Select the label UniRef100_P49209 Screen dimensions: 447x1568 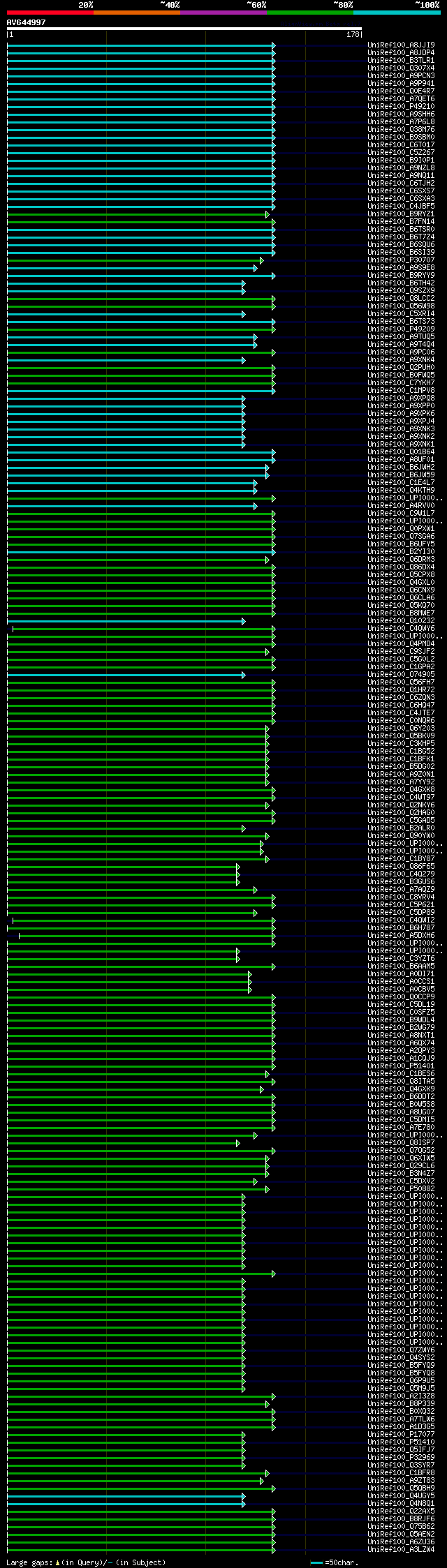click(401, 329)
